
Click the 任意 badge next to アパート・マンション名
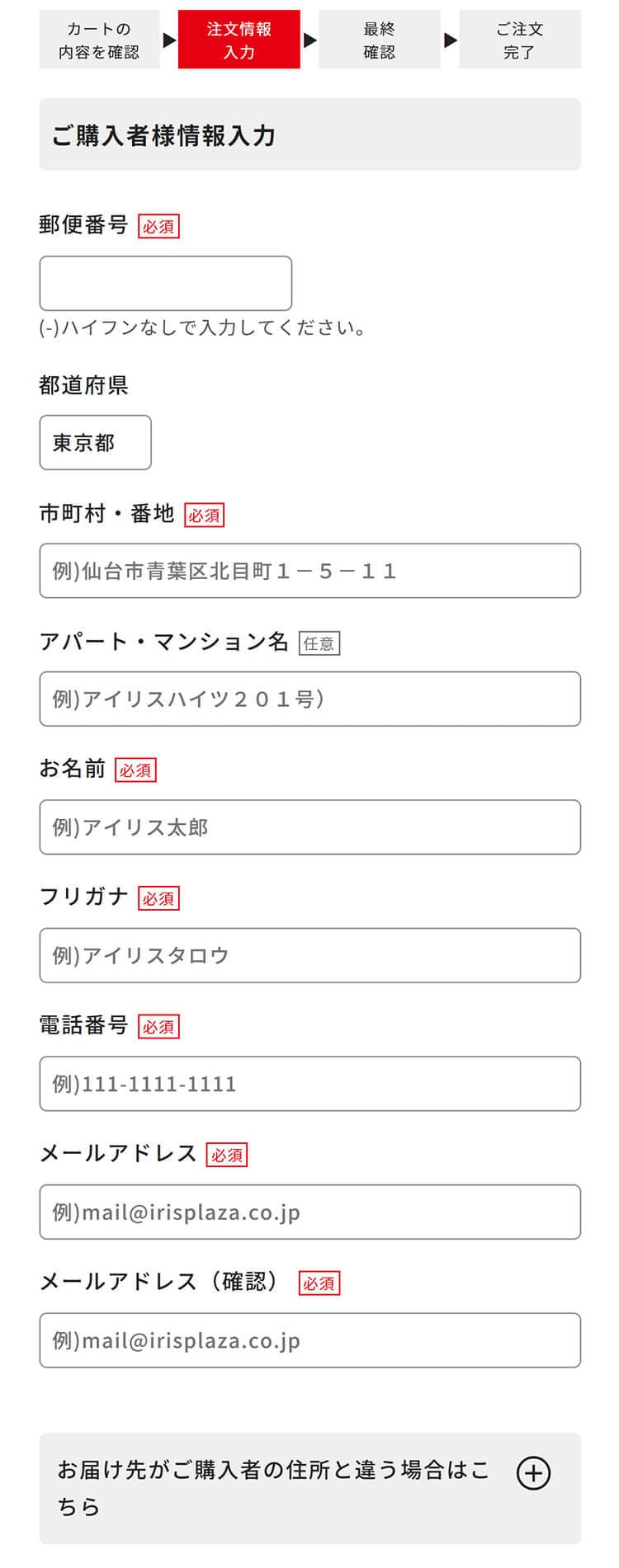click(x=319, y=643)
